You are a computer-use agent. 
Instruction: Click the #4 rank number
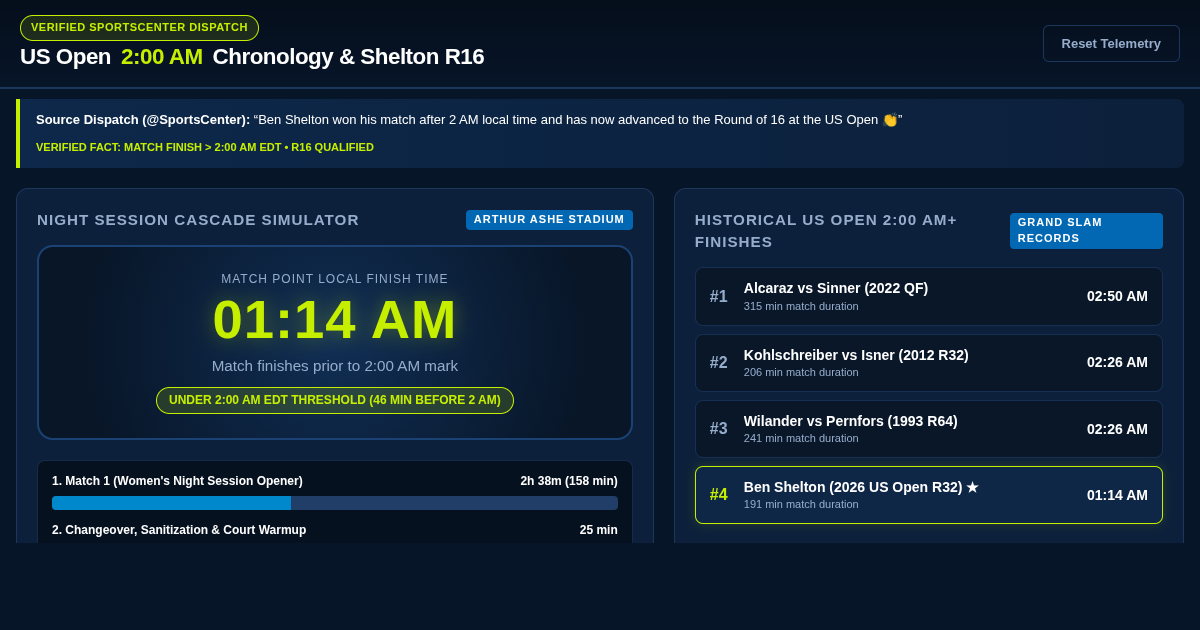[x=719, y=495]
